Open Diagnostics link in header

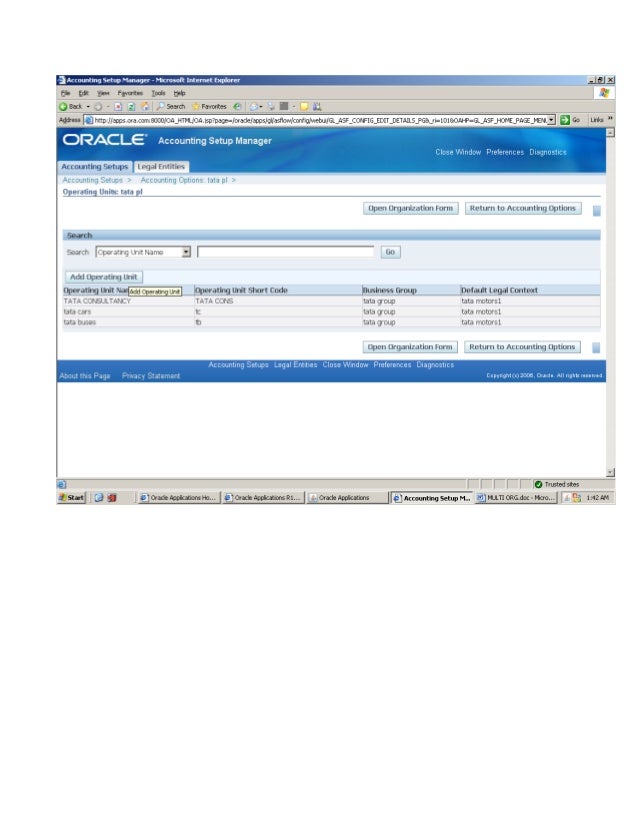548,152
